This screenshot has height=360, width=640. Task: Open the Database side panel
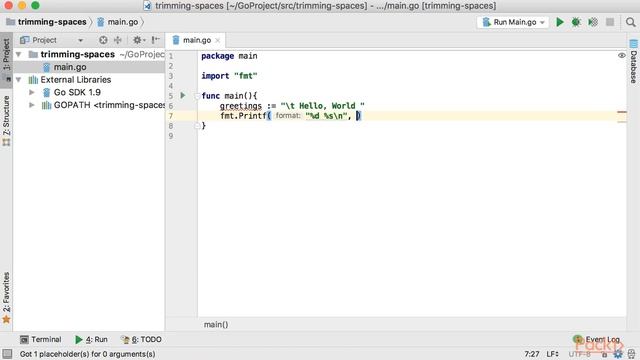coord(633,62)
